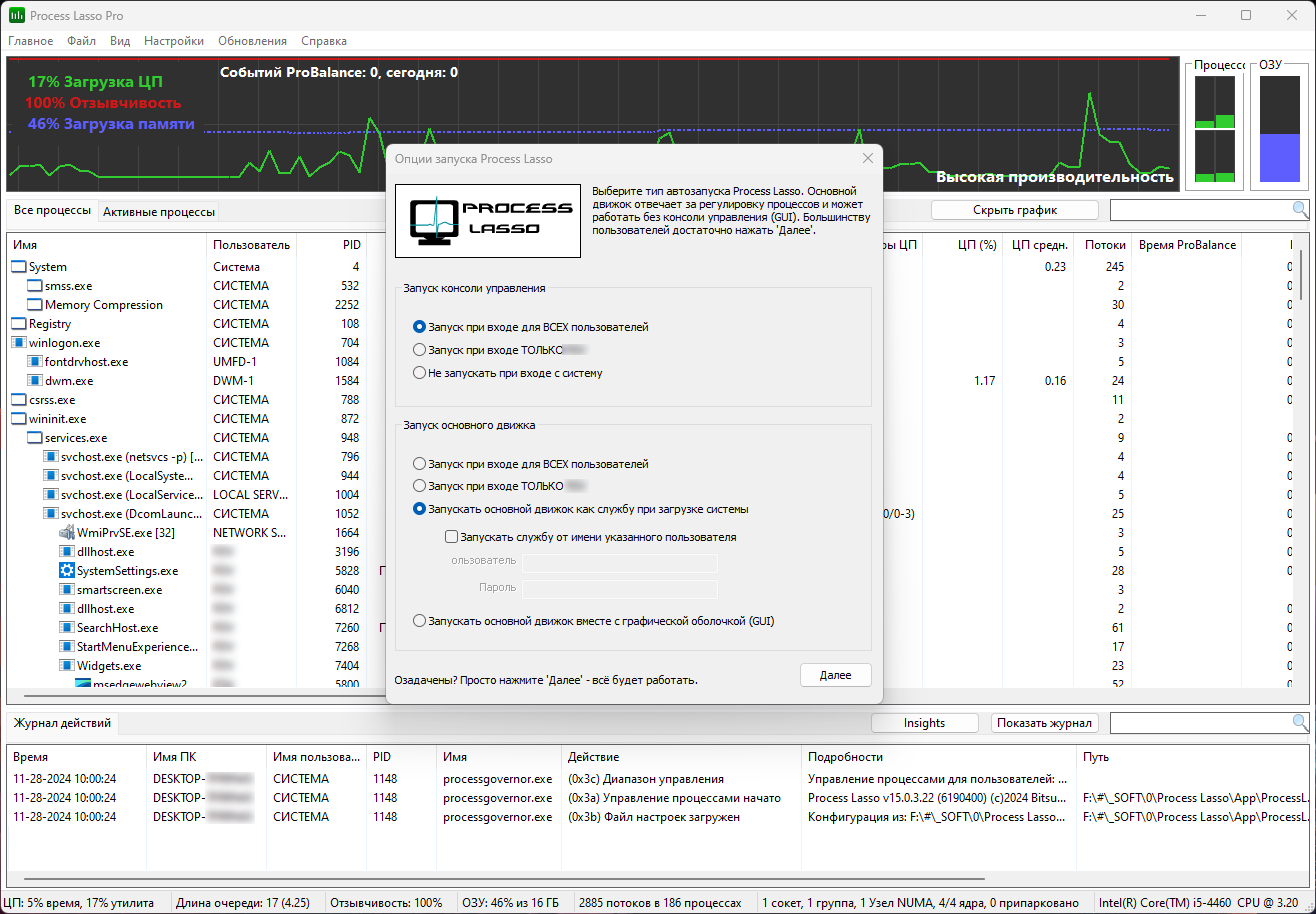The image size is (1316, 914).
Task: Click the System process window icon
Action: coord(19,267)
